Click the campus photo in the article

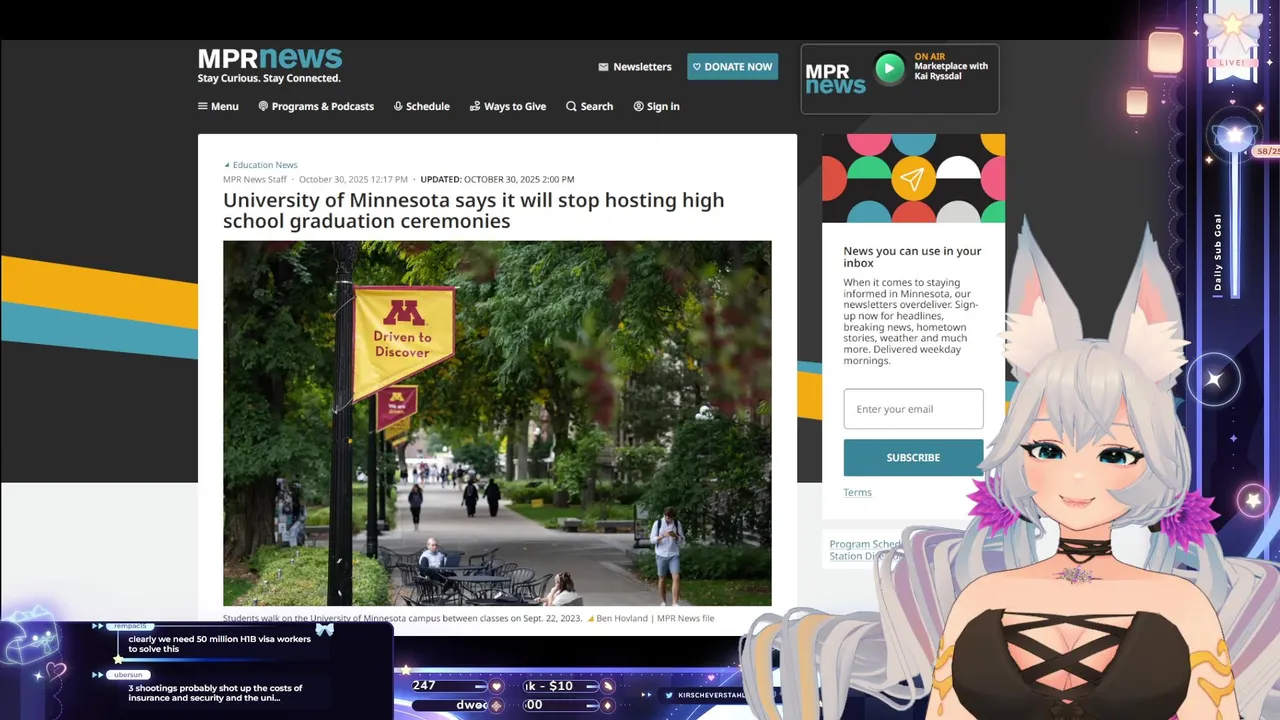click(497, 423)
